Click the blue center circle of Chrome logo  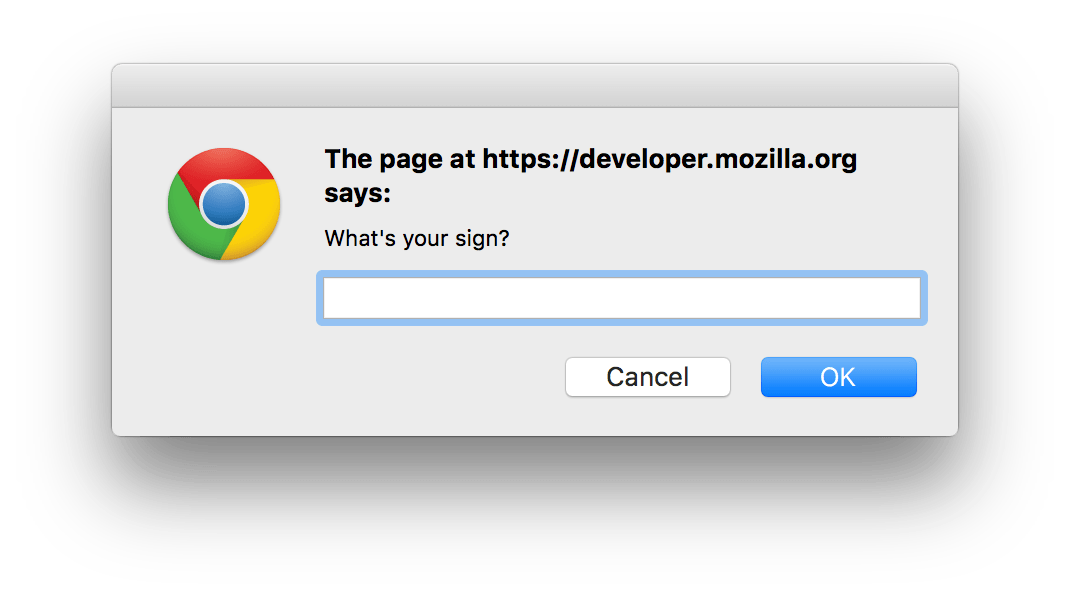(224, 204)
